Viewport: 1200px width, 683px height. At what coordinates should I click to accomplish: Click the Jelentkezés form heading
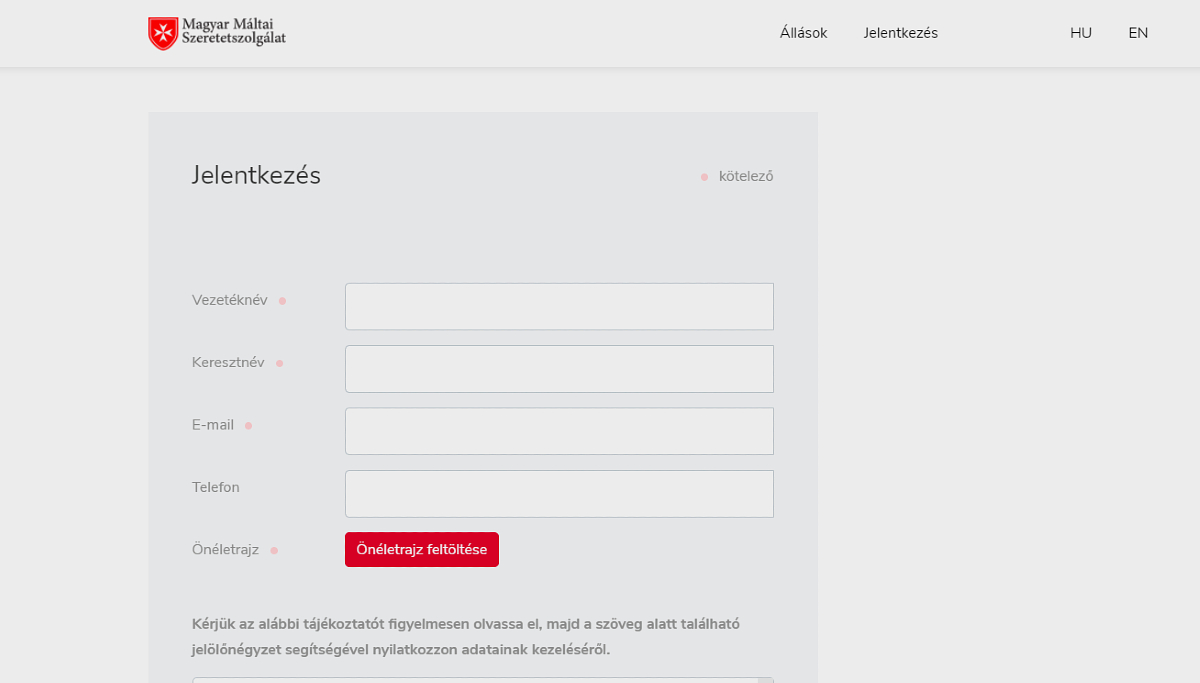pos(256,175)
